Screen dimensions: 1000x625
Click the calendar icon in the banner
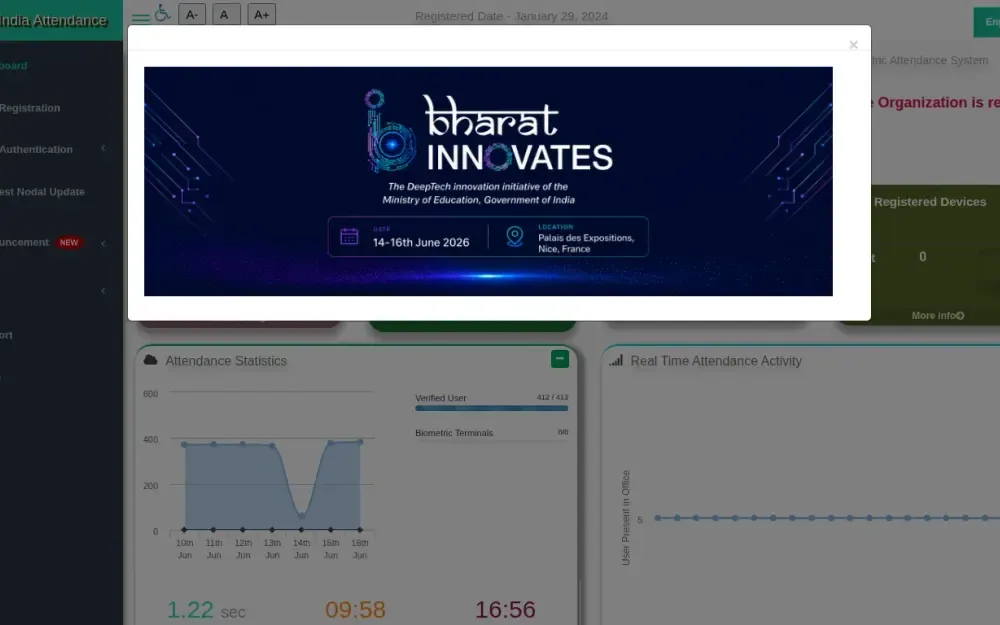coord(349,237)
